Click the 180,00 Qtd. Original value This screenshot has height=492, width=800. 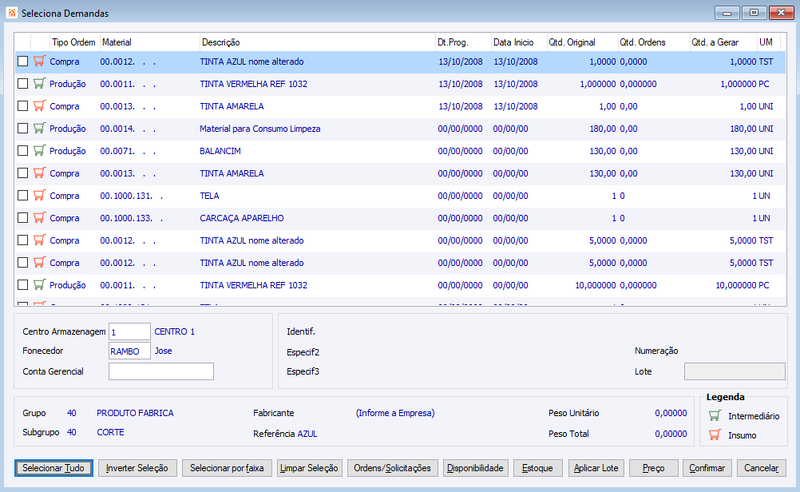point(603,129)
